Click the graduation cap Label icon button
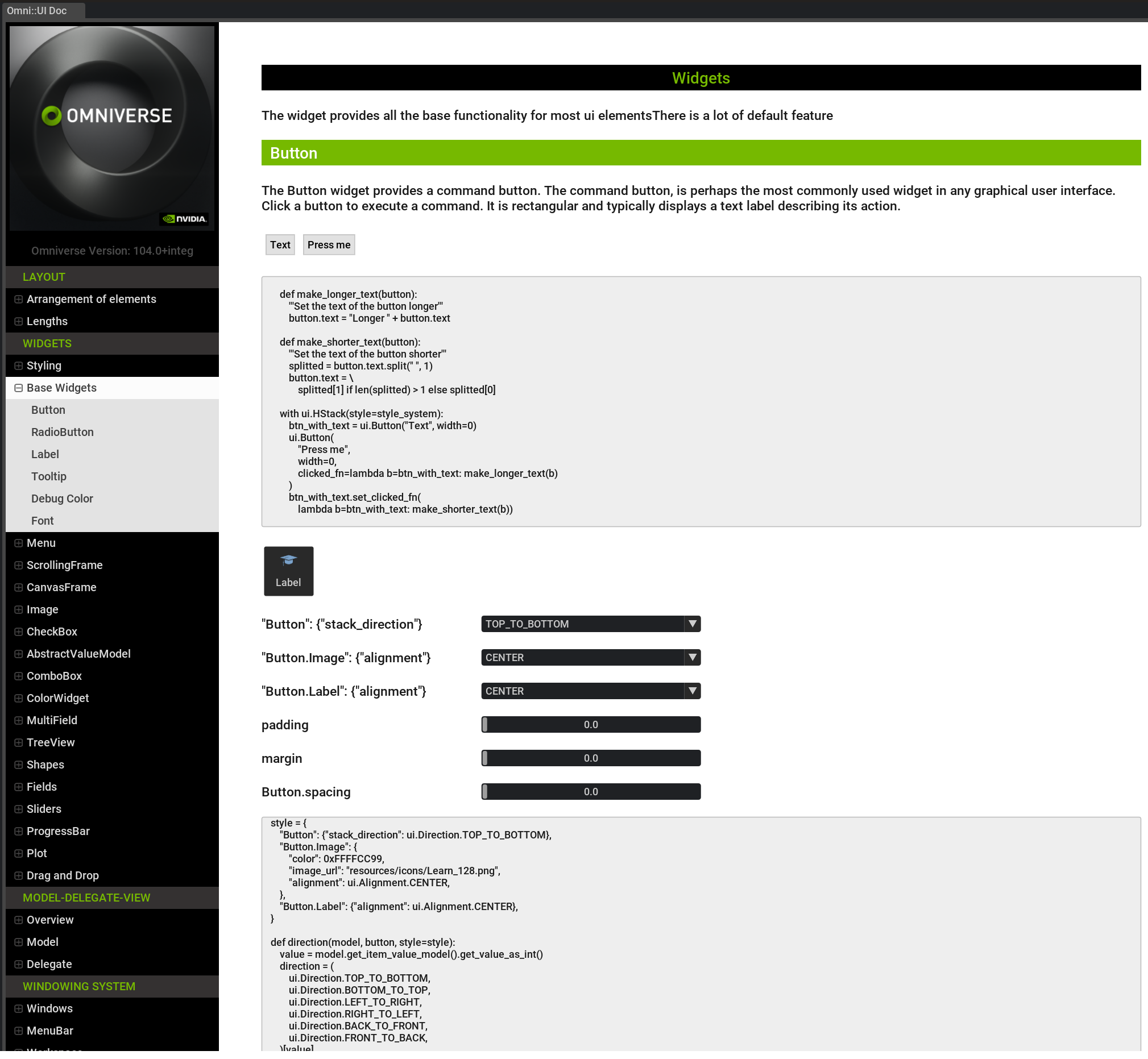 pyautogui.click(x=288, y=570)
